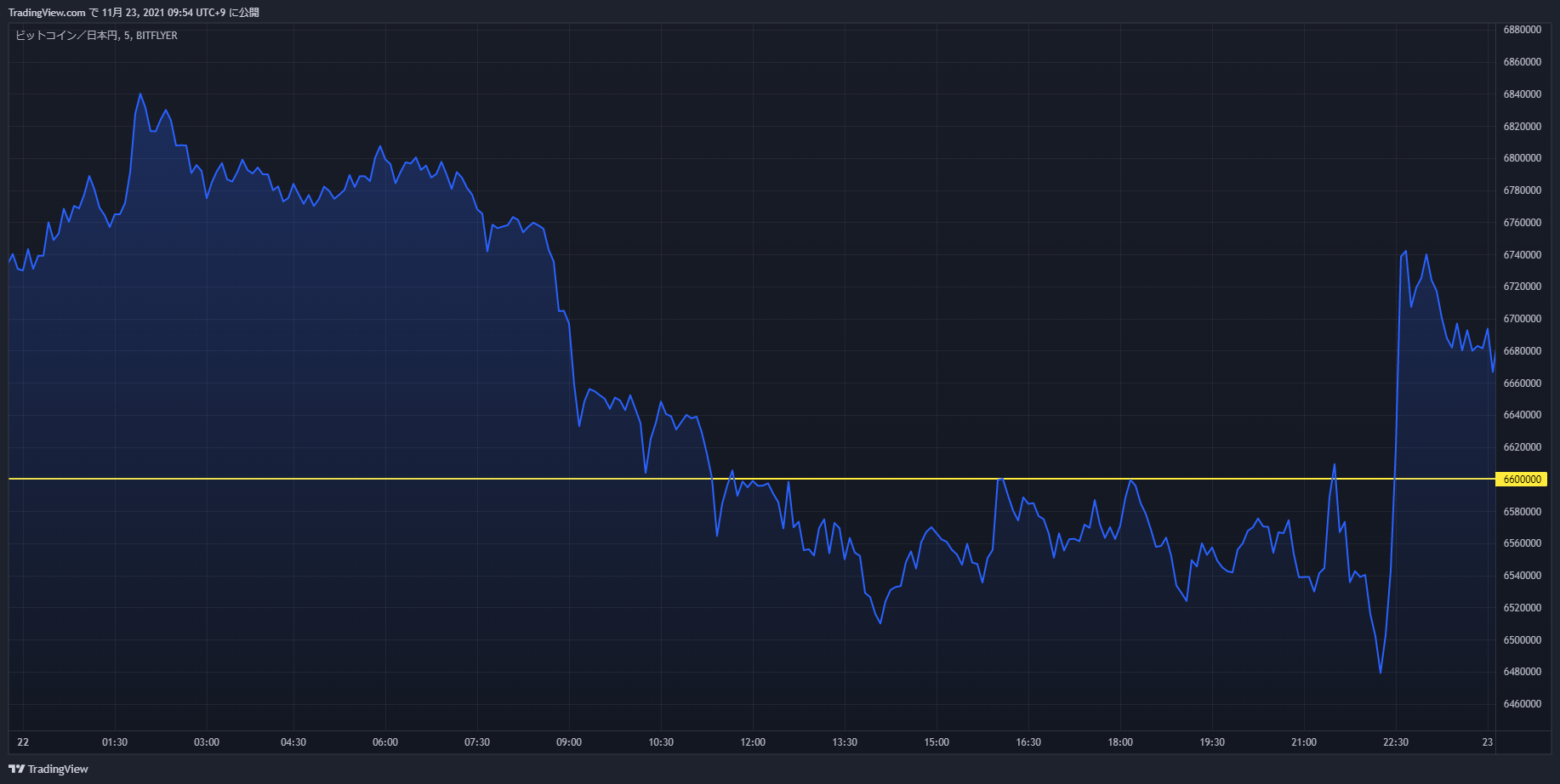The image size is (1560, 784).
Task: Click the 6700000 price axis label
Action: point(1522,319)
